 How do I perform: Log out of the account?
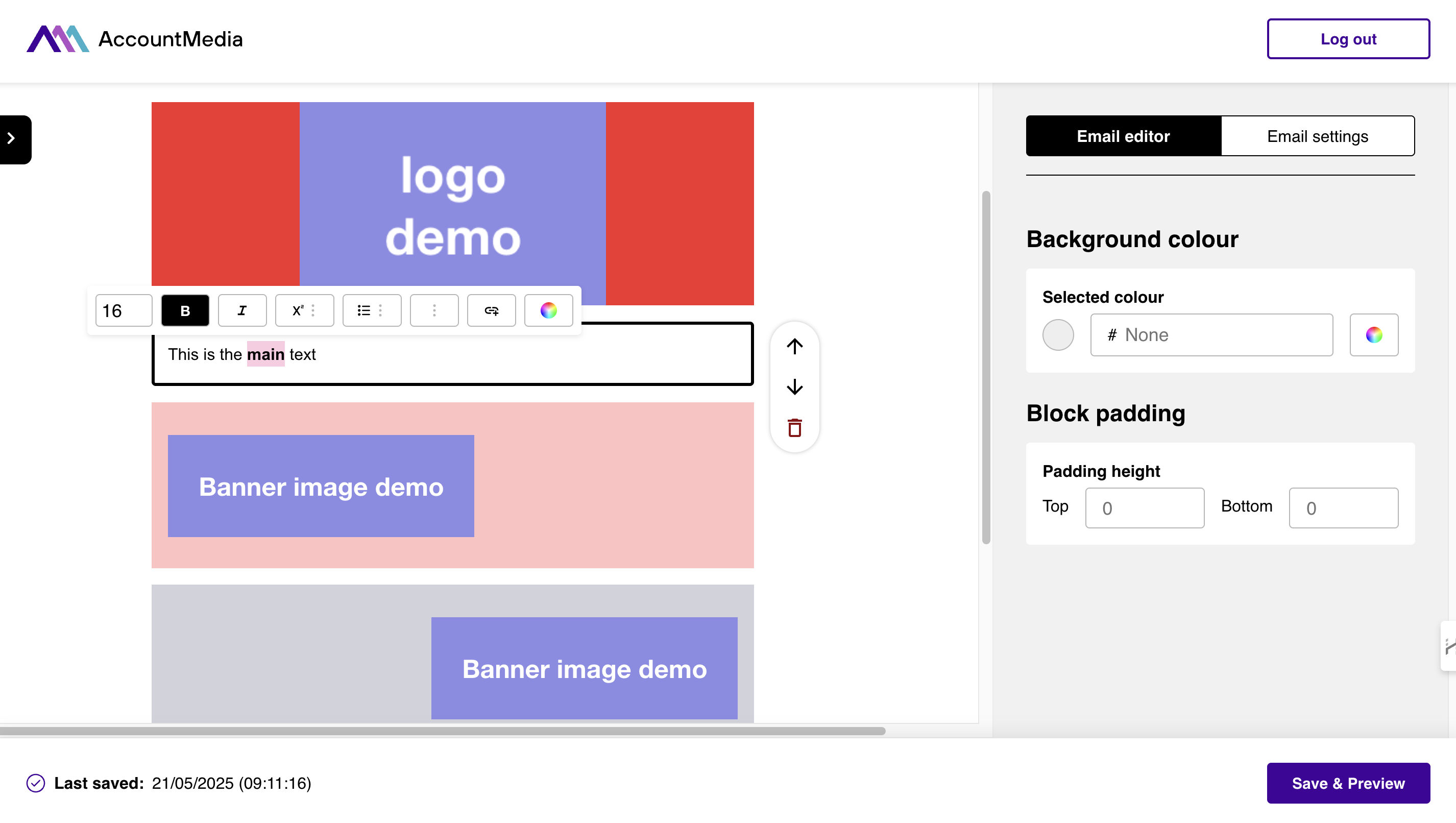[1348, 38]
